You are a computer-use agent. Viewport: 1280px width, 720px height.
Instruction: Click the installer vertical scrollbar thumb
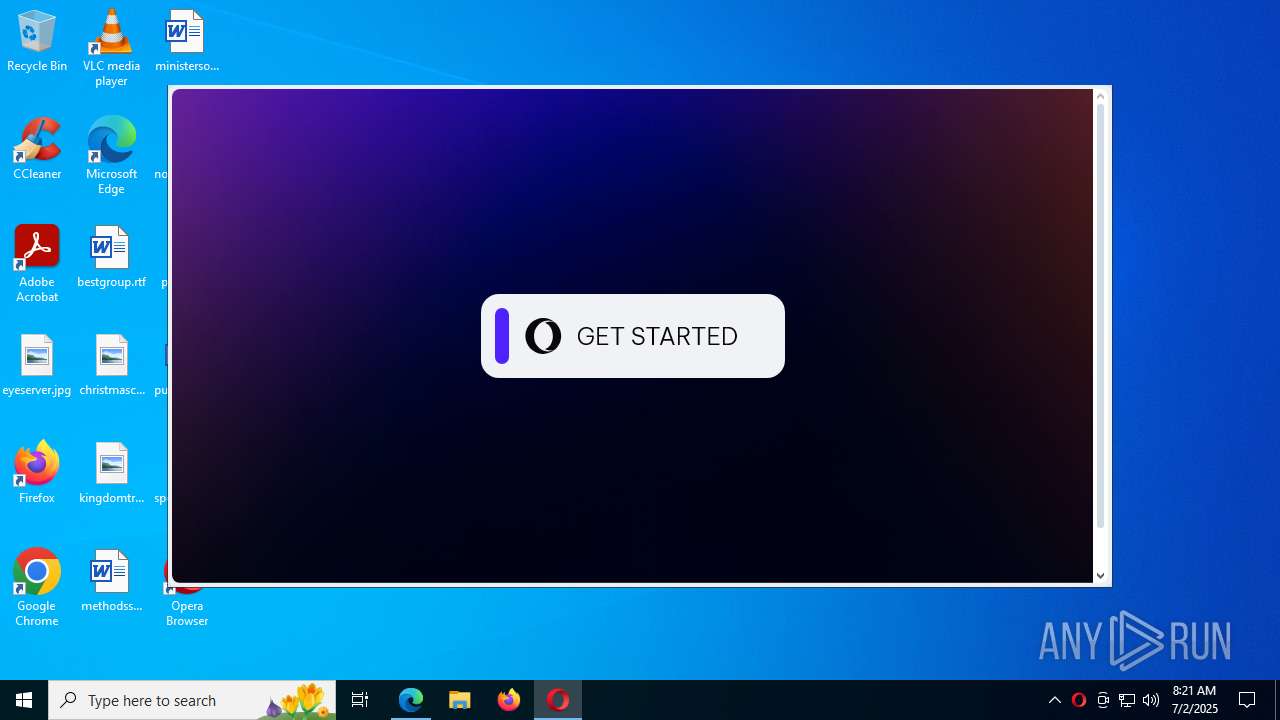1100,316
